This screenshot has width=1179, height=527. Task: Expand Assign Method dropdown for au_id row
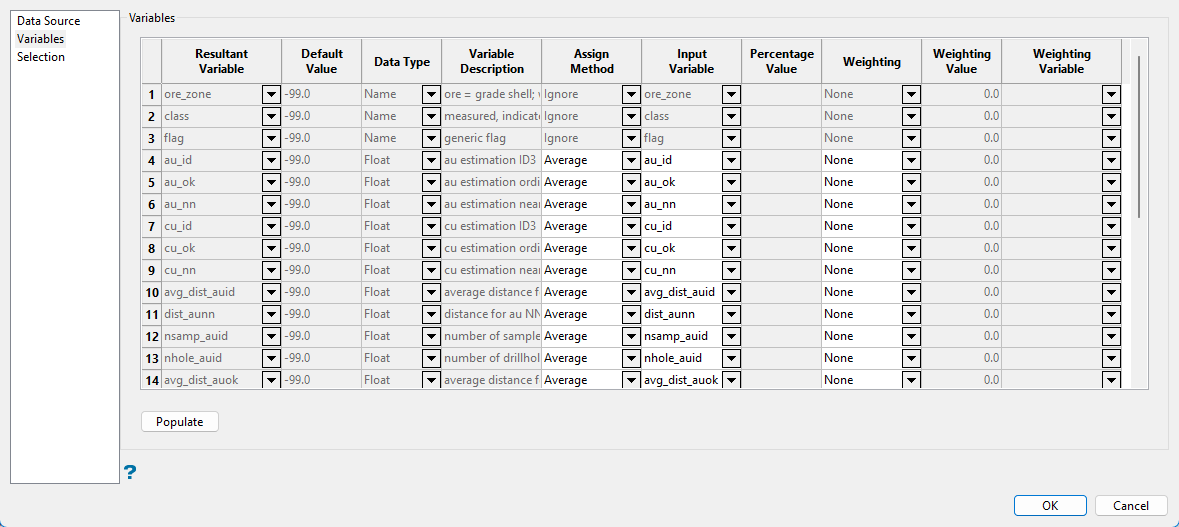point(631,160)
